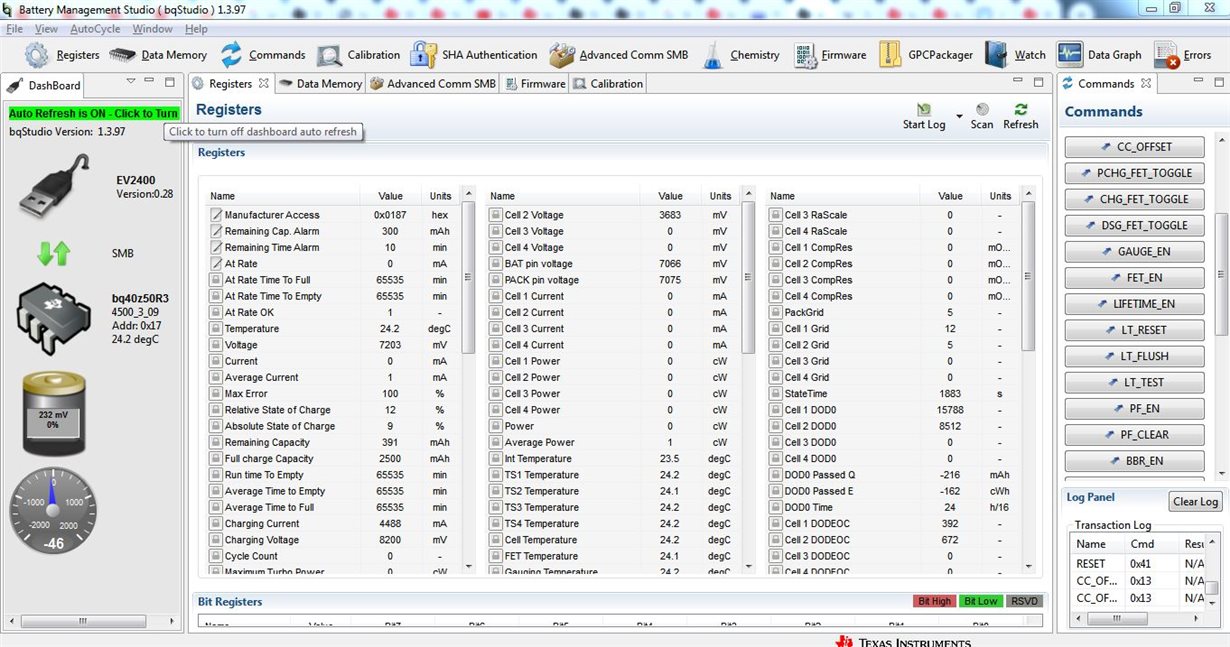Open the AutoCycle menu
The image size is (1230, 647).
[95, 29]
